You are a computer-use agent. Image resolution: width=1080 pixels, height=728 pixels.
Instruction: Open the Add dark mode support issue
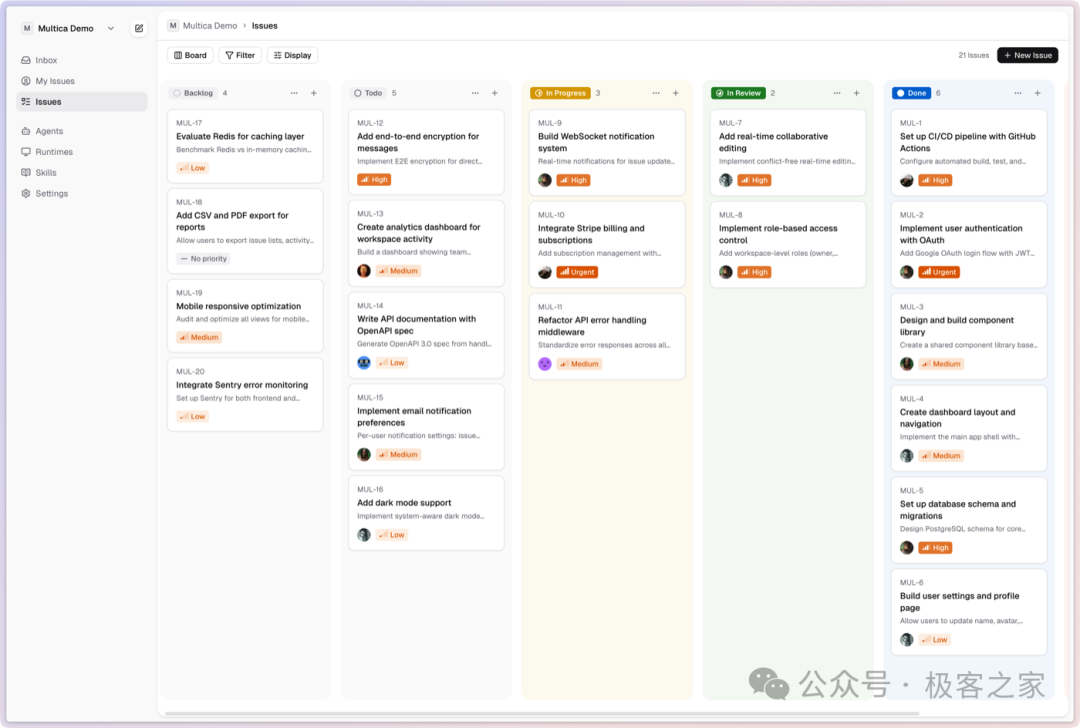[426, 513]
